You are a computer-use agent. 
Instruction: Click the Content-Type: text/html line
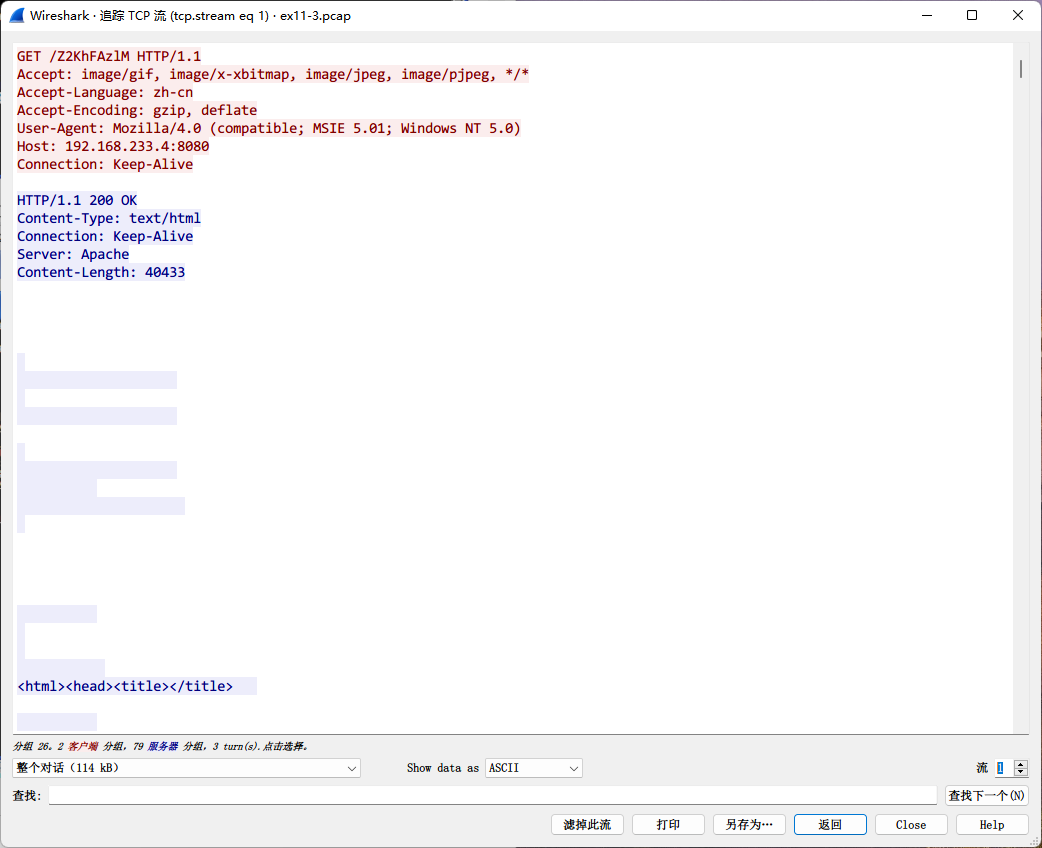tap(109, 219)
